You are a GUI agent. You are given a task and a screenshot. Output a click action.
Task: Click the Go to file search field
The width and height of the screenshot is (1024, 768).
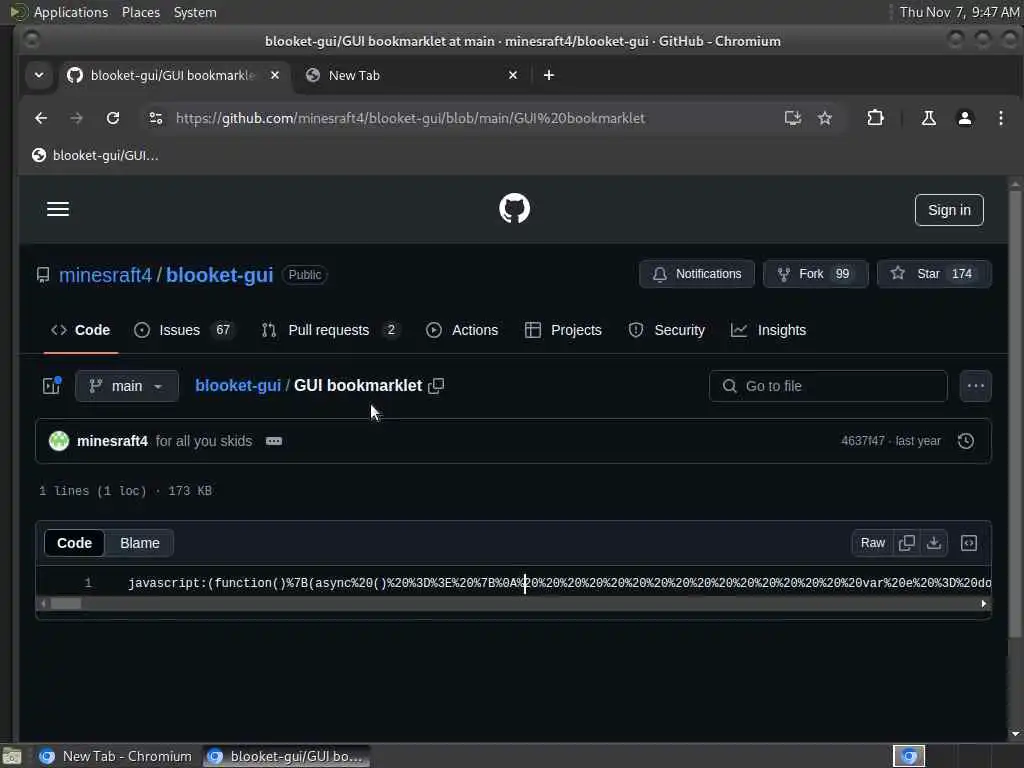click(x=828, y=386)
